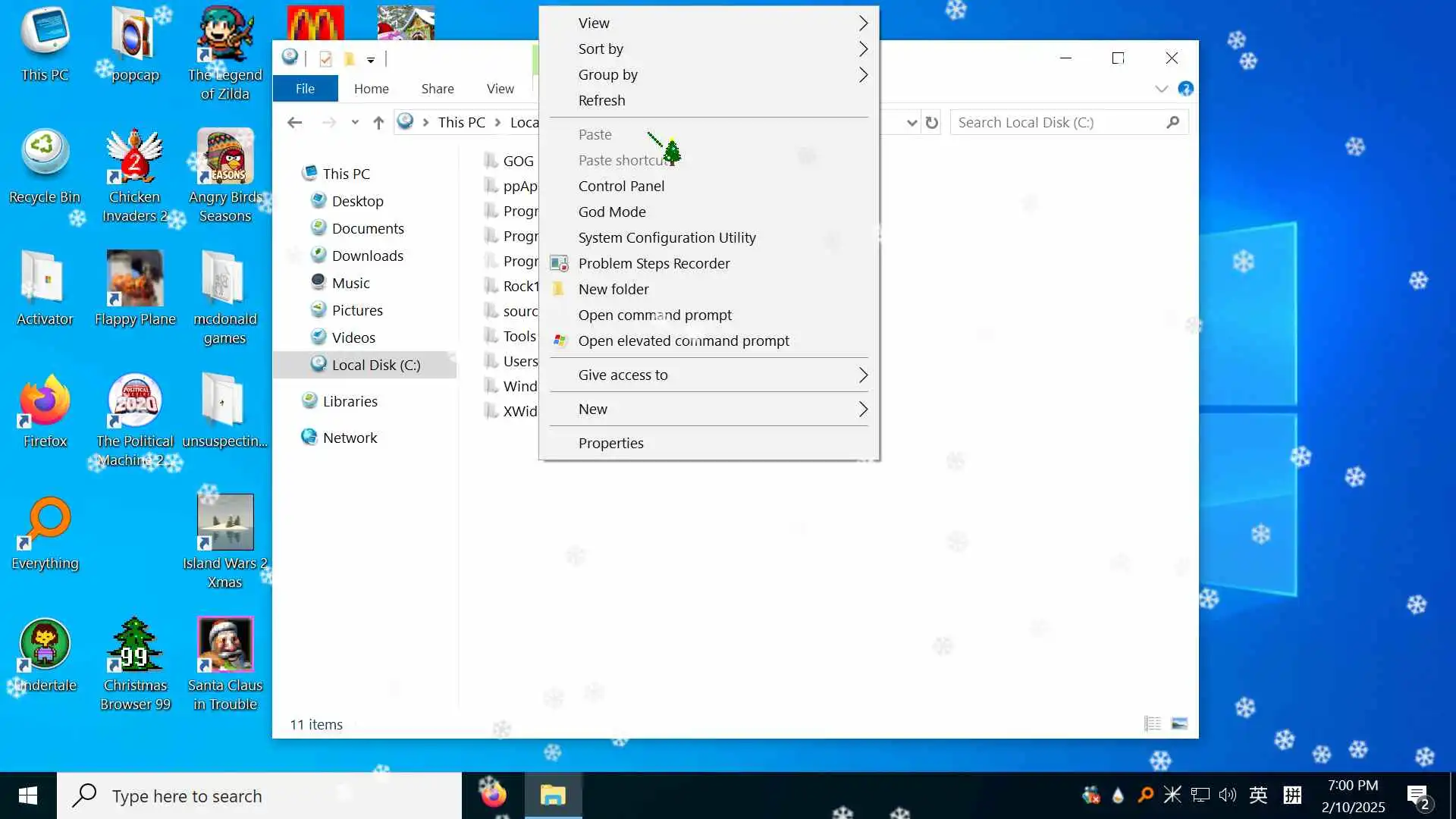
Task: Open the recent locations dropdown arrow
Action: [355, 123]
